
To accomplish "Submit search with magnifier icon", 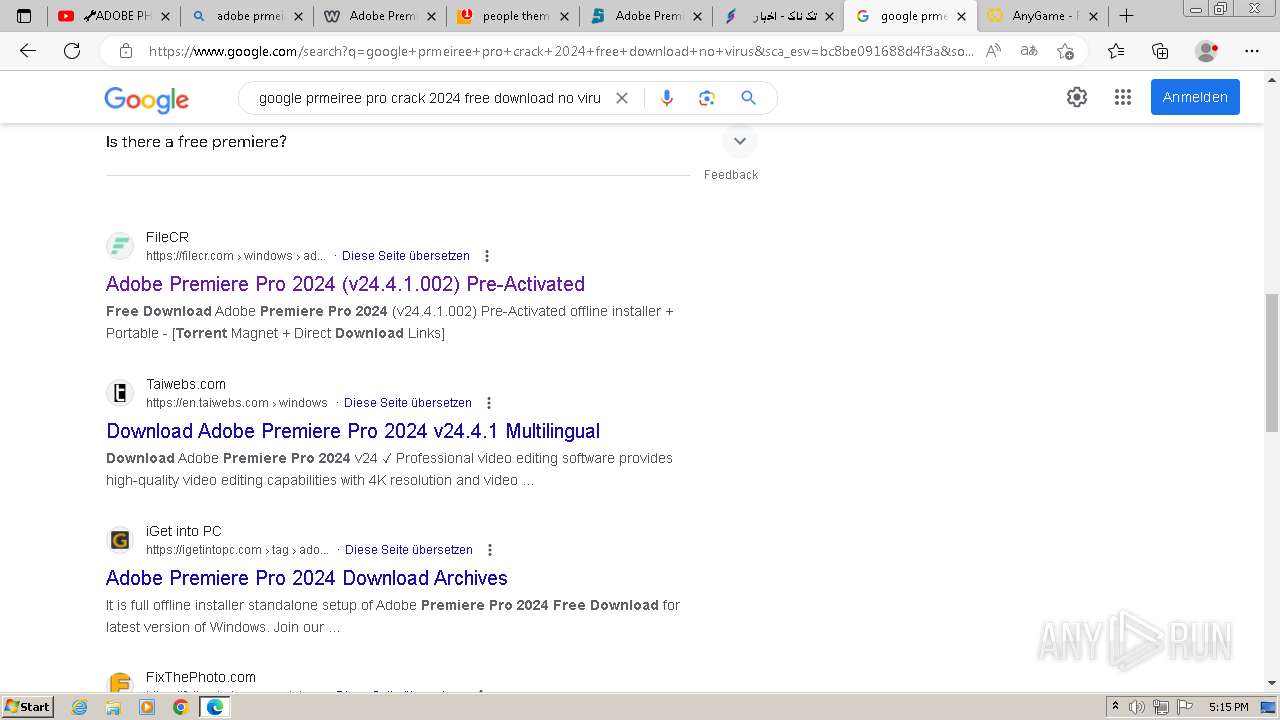I will pyautogui.click(x=748, y=98).
